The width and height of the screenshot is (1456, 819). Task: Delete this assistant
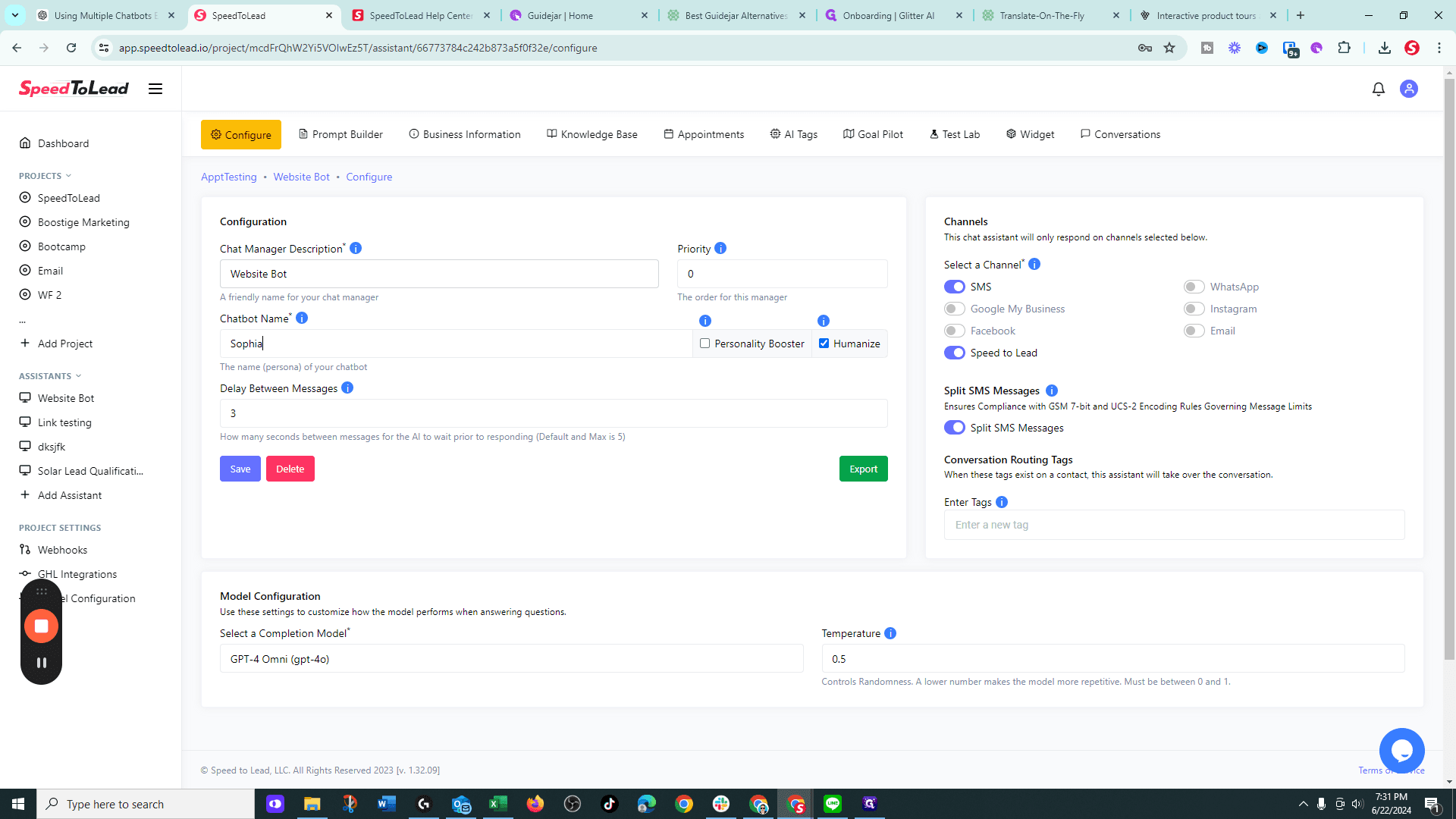click(290, 469)
